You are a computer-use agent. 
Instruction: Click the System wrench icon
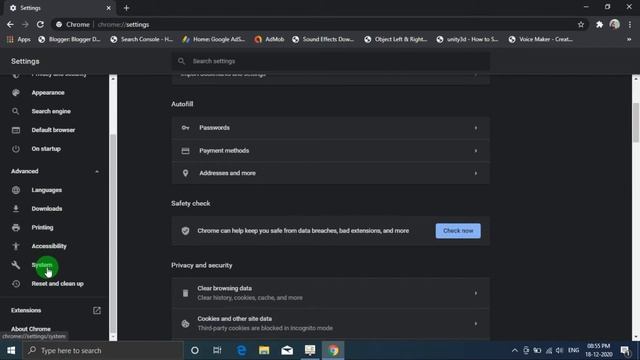coord(16,265)
